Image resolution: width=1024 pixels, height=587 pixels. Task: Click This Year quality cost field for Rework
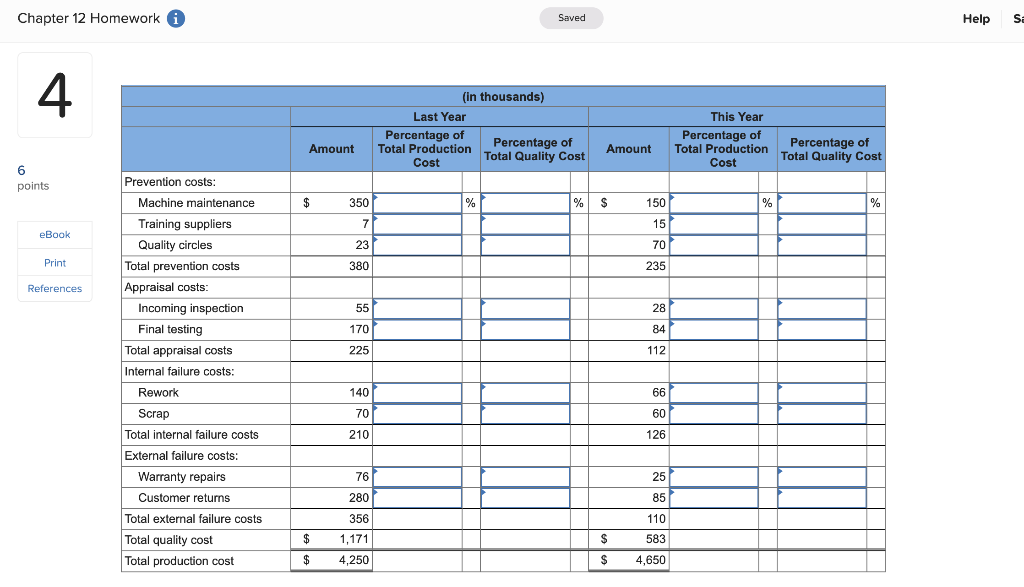coord(822,392)
